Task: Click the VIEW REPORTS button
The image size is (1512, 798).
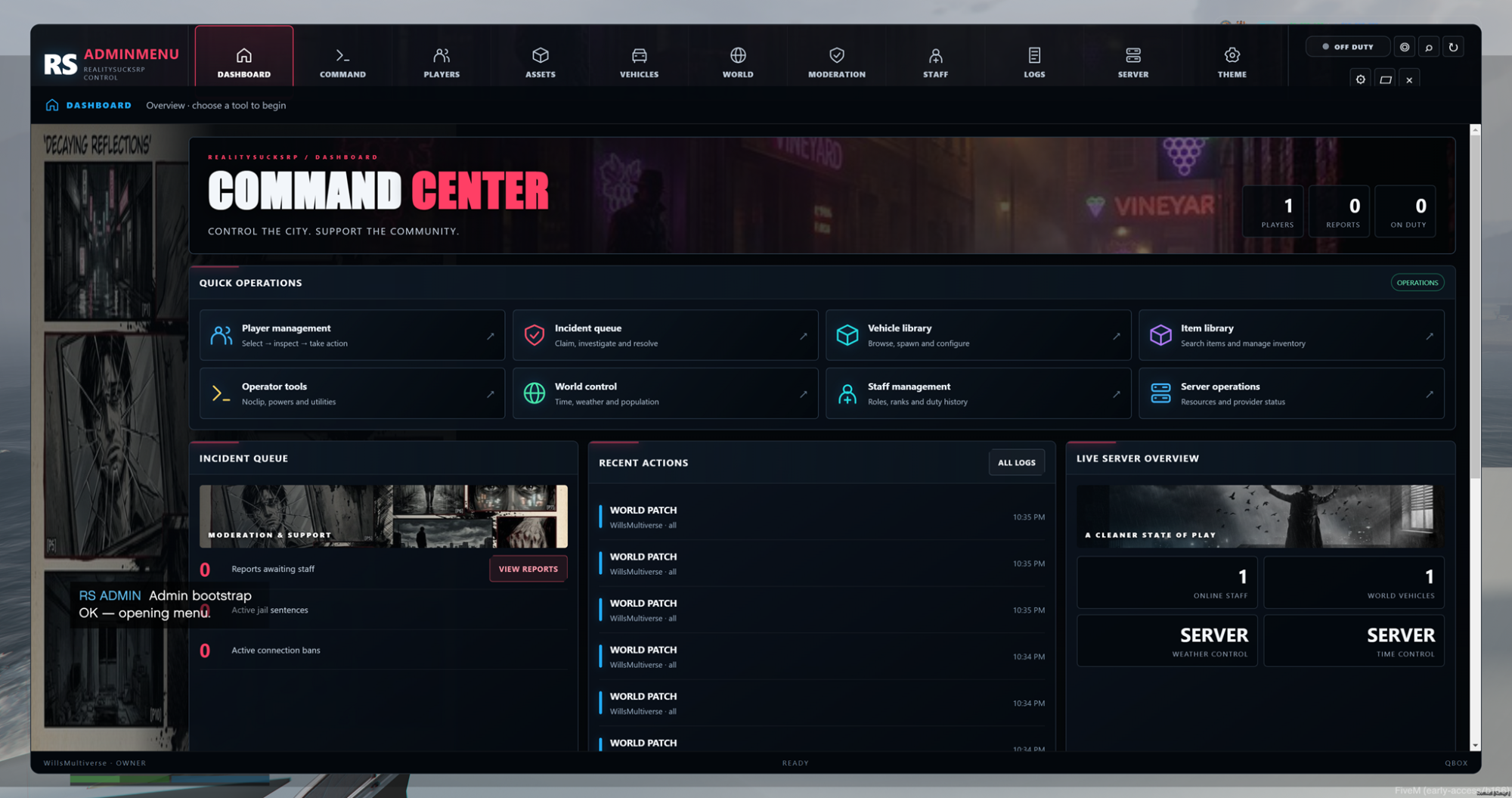Action: (528, 569)
